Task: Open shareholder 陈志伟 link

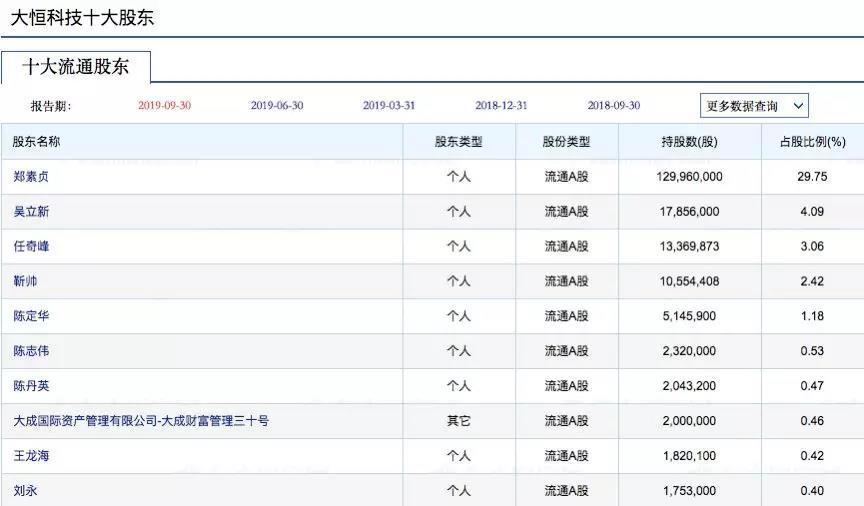Action: pyautogui.click(x=31, y=351)
